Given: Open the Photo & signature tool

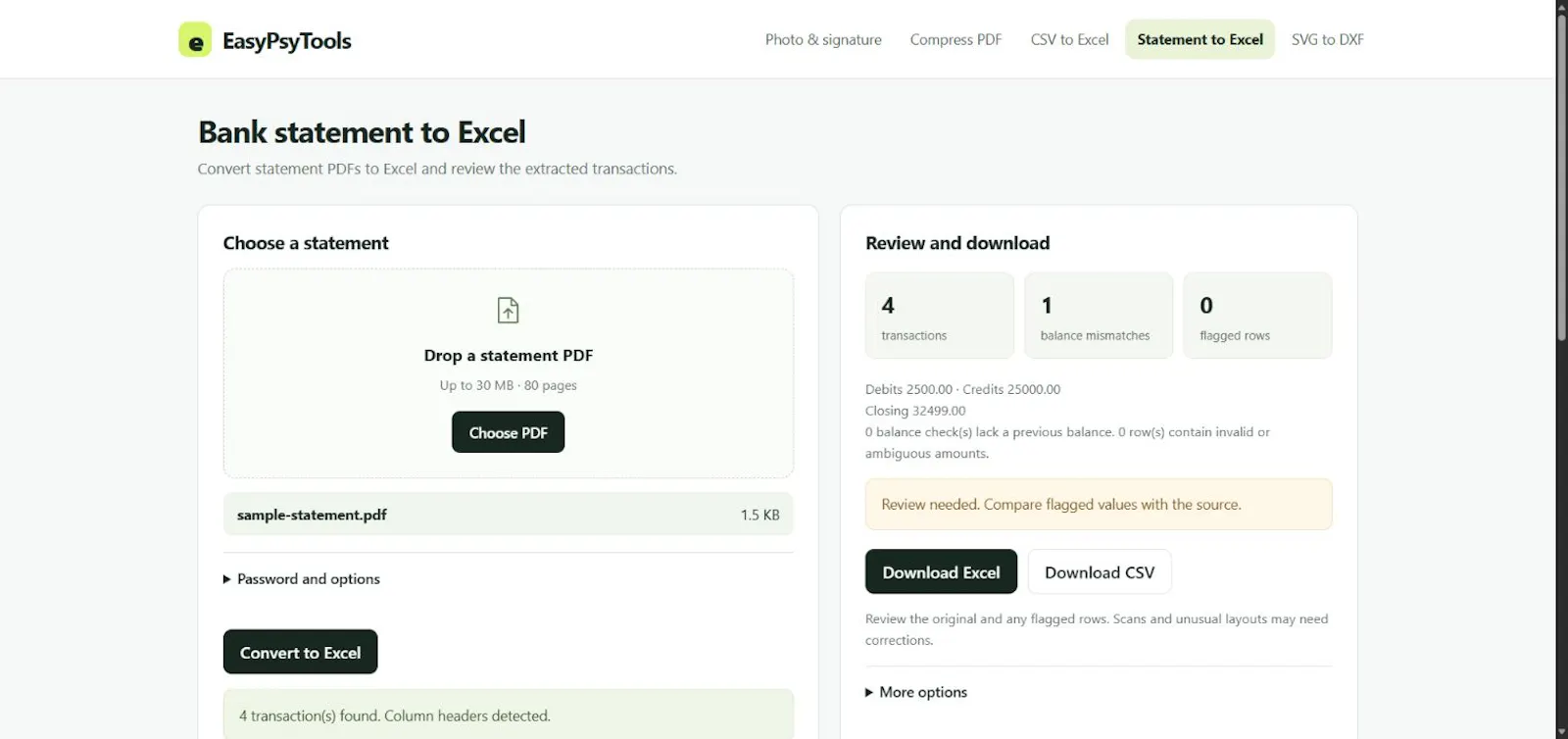Looking at the screenshot, I should (x=823, y=39).
